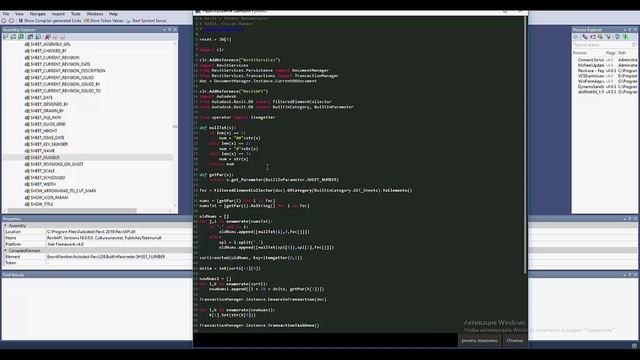This screenshot has height=360, width=640.
Task: Select SHEET_CURRENT_REVISION_DATE tree item
Action: (x=60, y=64)
